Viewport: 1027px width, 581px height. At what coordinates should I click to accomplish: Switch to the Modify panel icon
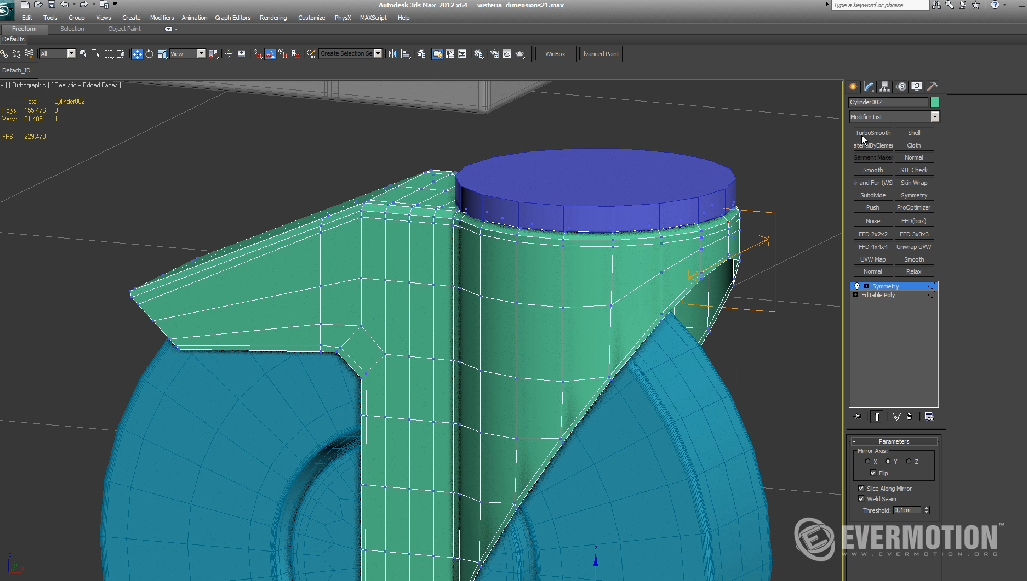869,86
